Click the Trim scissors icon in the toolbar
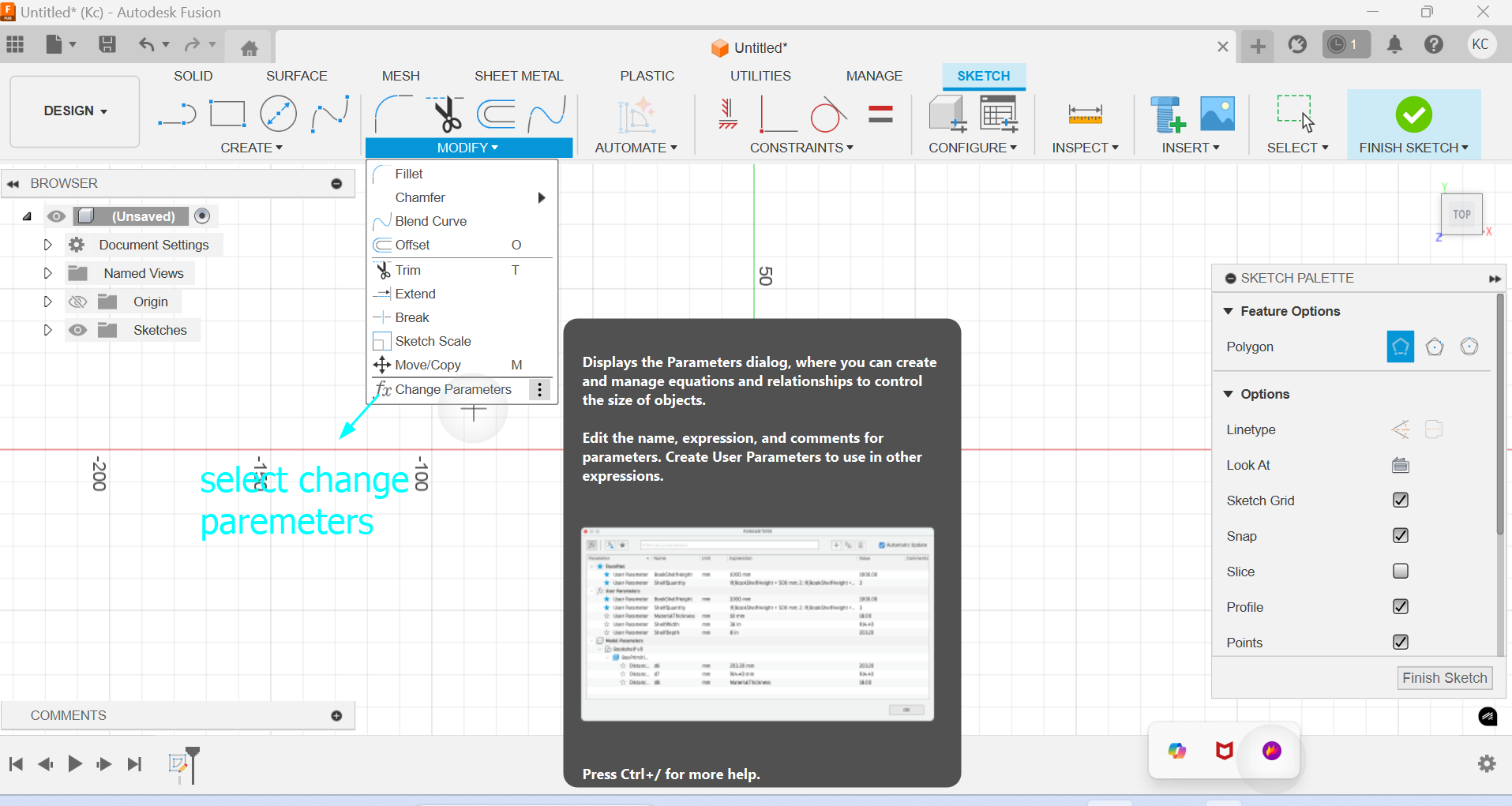This screenshot has width=1512, height=806. 445,114
